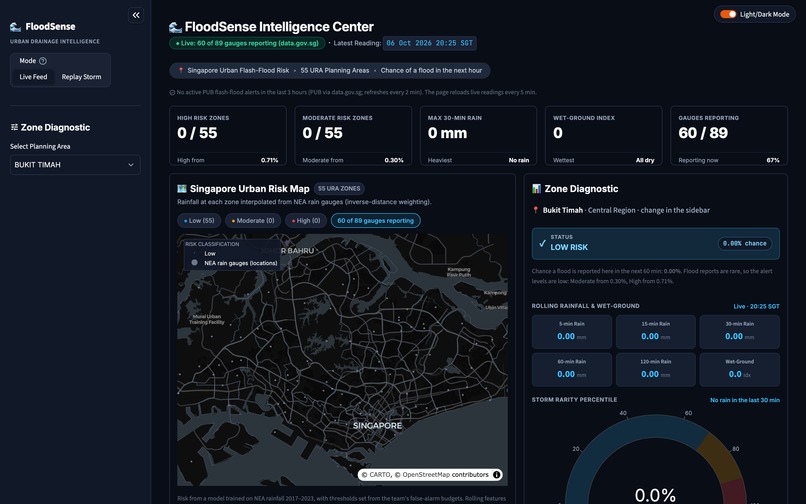Open the Select Planning Area dropdown
This screenshot has height=504, width=806.
point(75,165)
